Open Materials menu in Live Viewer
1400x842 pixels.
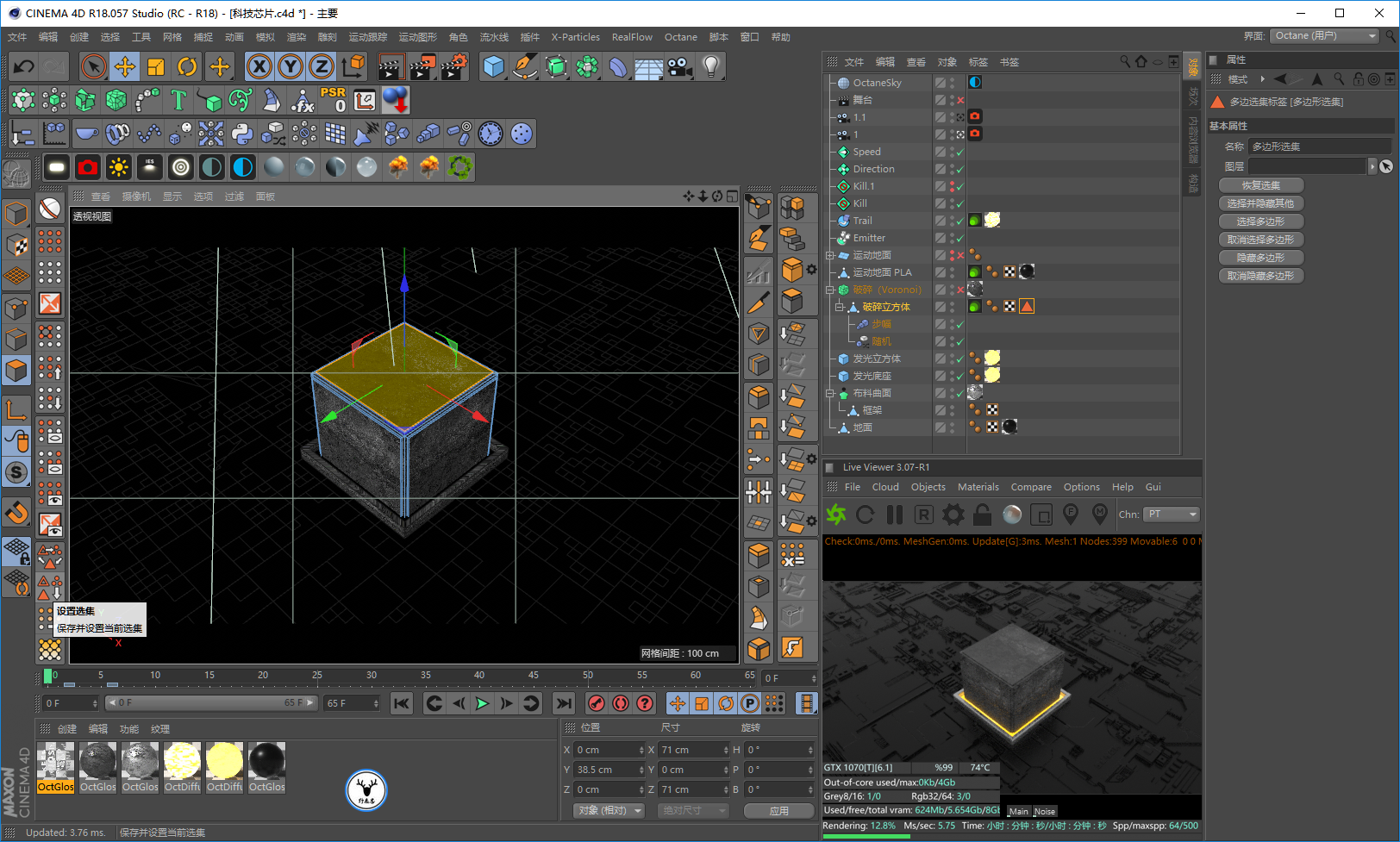click(978, 487)
